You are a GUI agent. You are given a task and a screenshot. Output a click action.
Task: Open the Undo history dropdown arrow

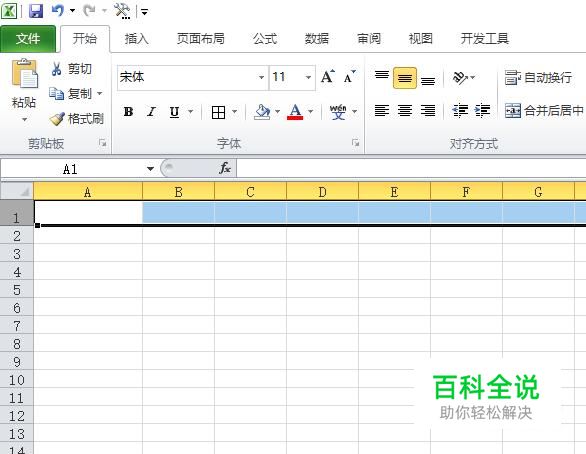[73, 10]
